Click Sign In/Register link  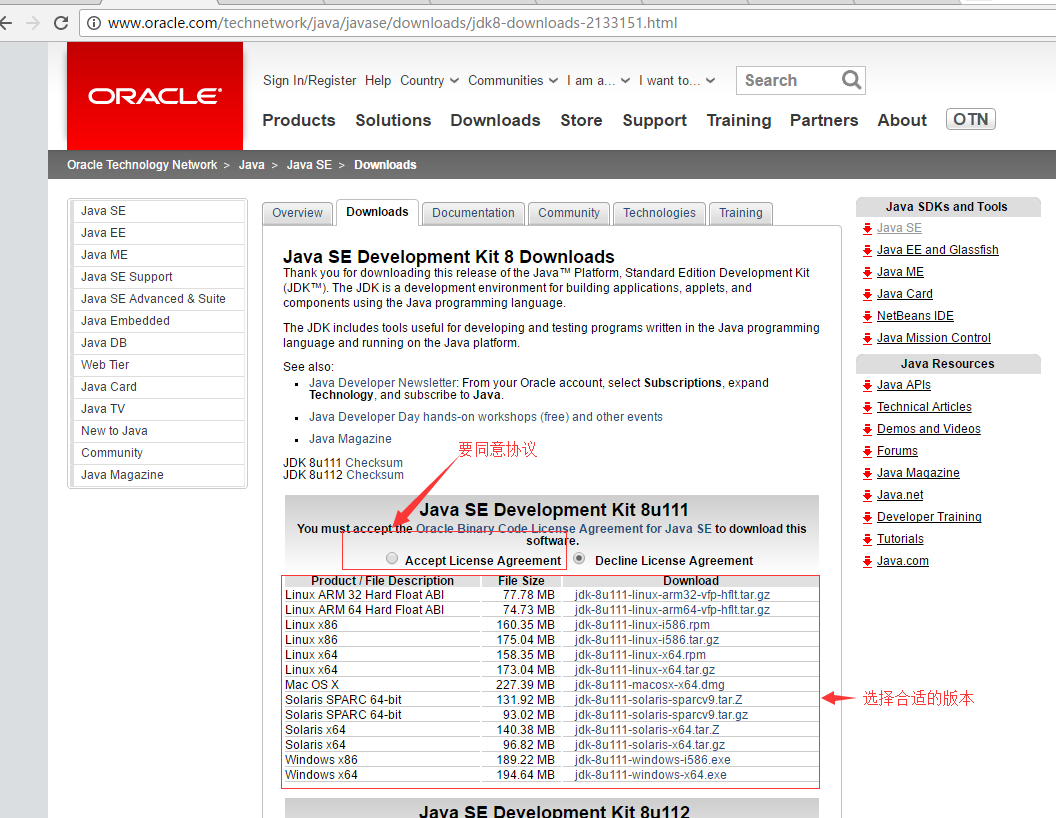pos(309,81)
